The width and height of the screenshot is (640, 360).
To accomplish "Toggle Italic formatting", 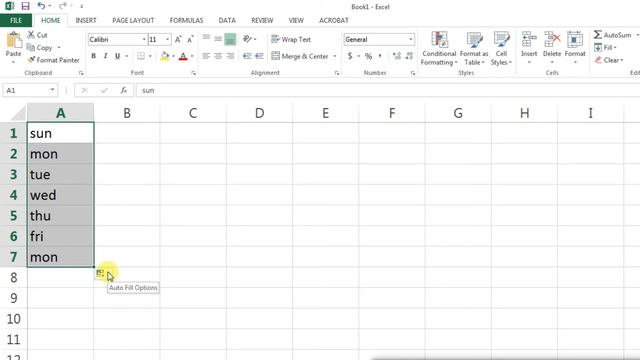I will (105, 56).
